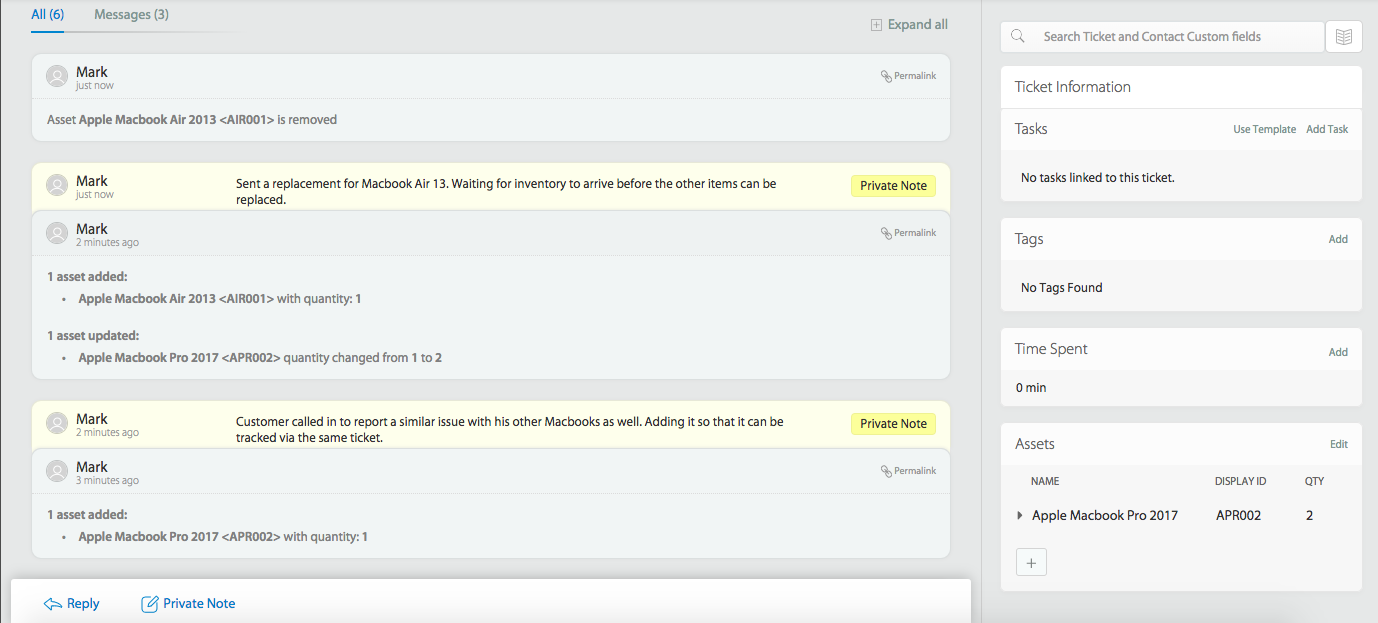Switch to the Messages (3) tab
This screenshot has width=1378, height=623.
click(131, 15)
